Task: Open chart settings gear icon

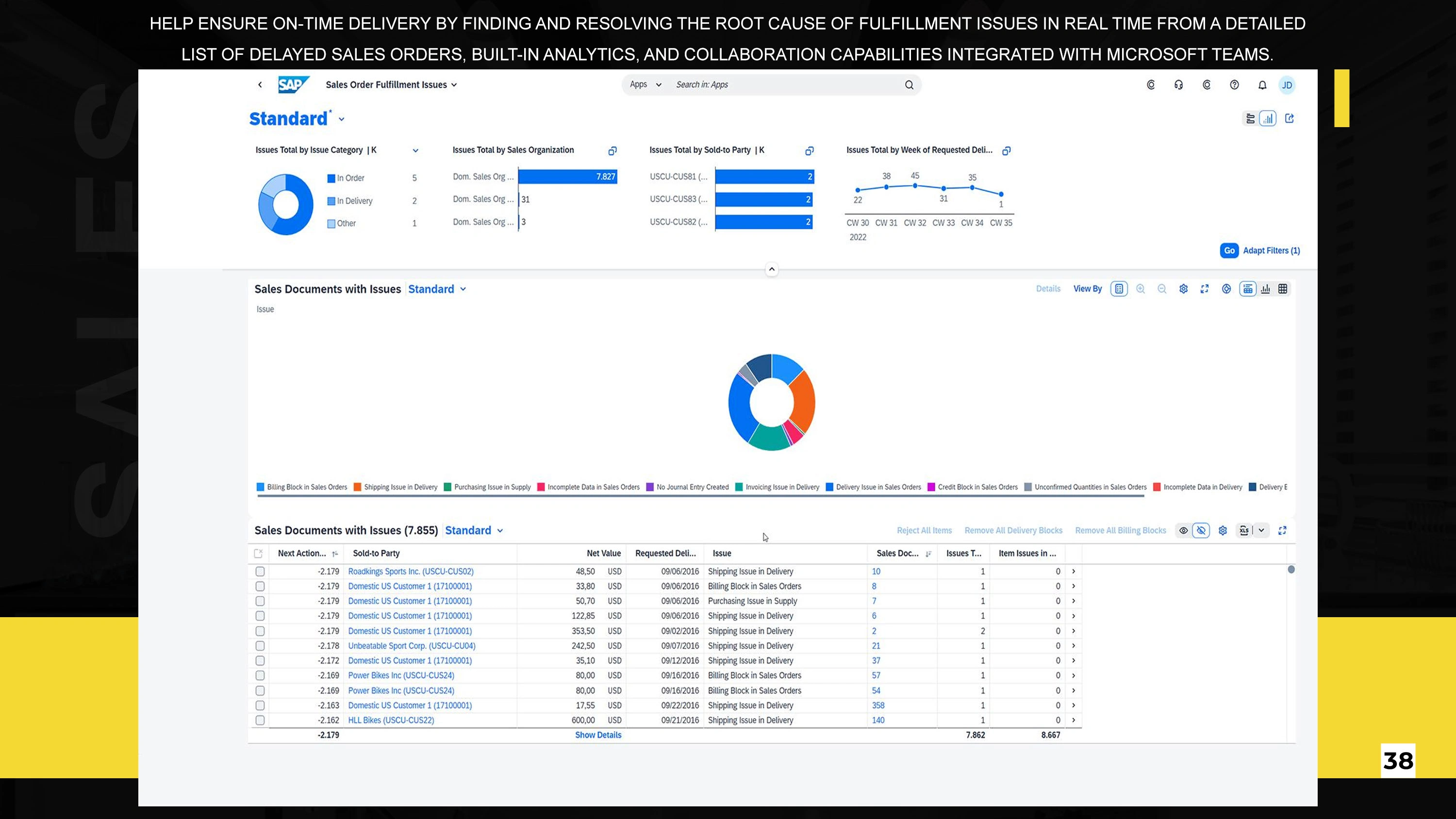Action: click(x=1184, y=289)
